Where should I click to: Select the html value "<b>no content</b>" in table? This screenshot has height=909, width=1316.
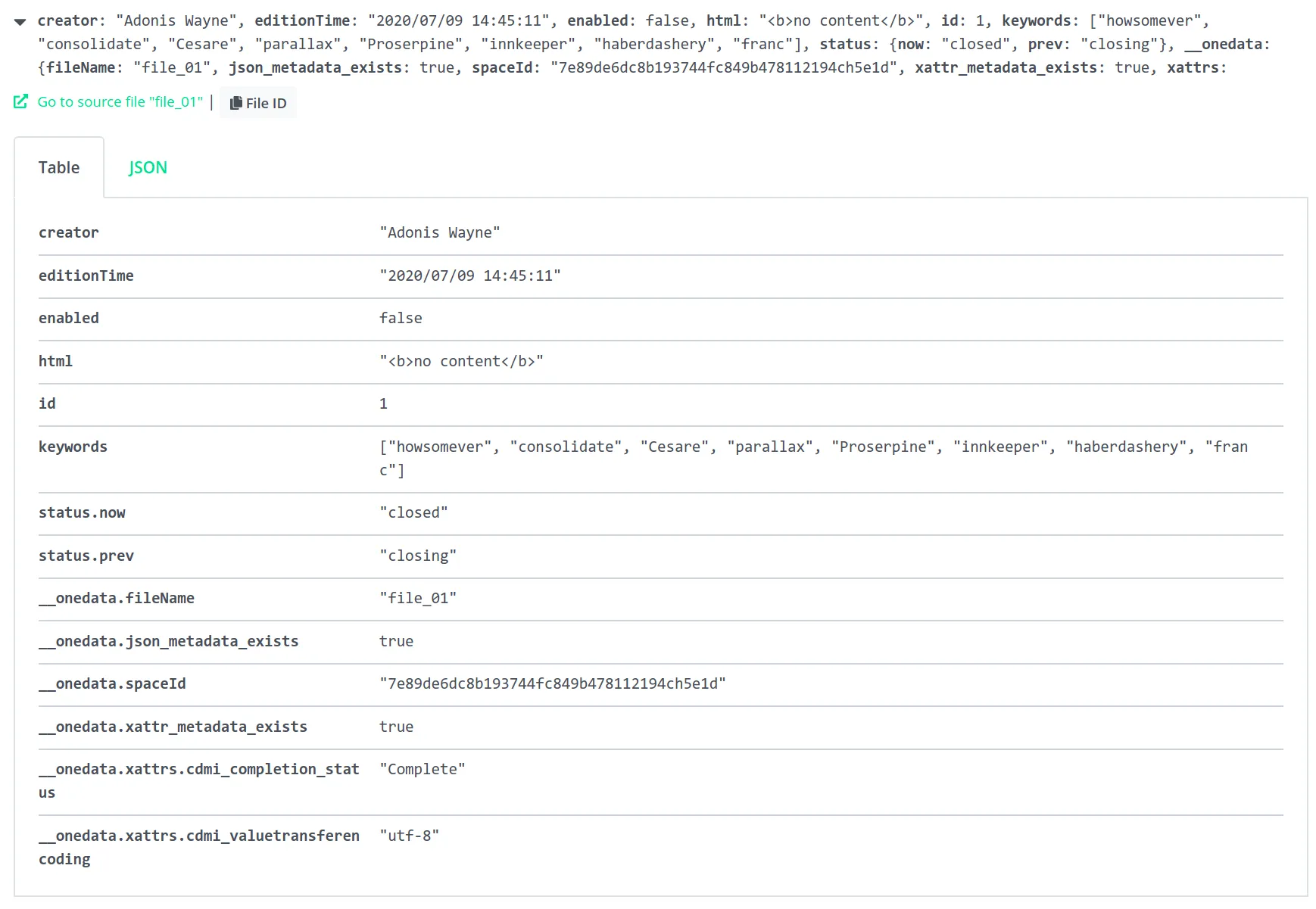click(461, 362)
